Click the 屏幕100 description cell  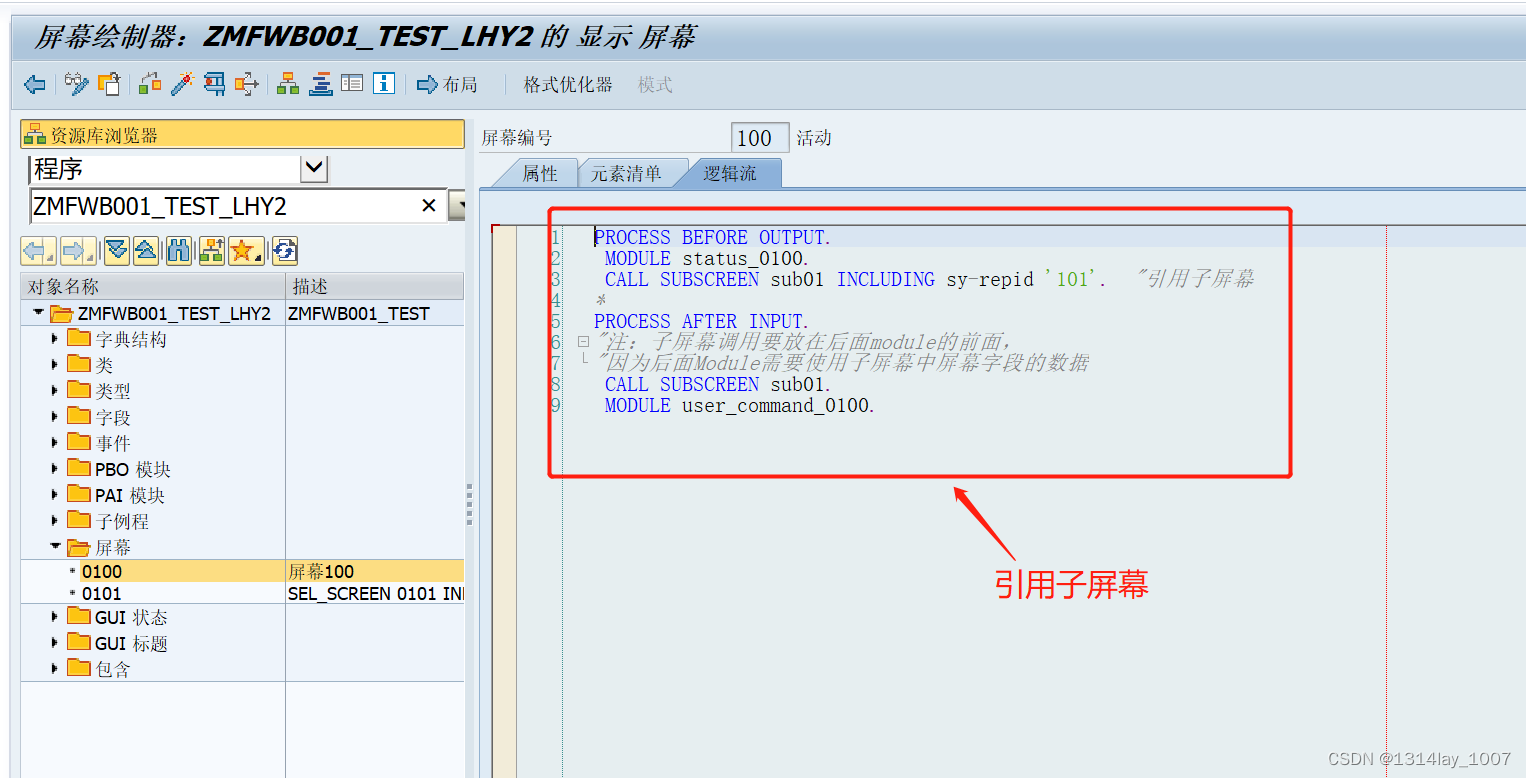click(x=375, y=572)
